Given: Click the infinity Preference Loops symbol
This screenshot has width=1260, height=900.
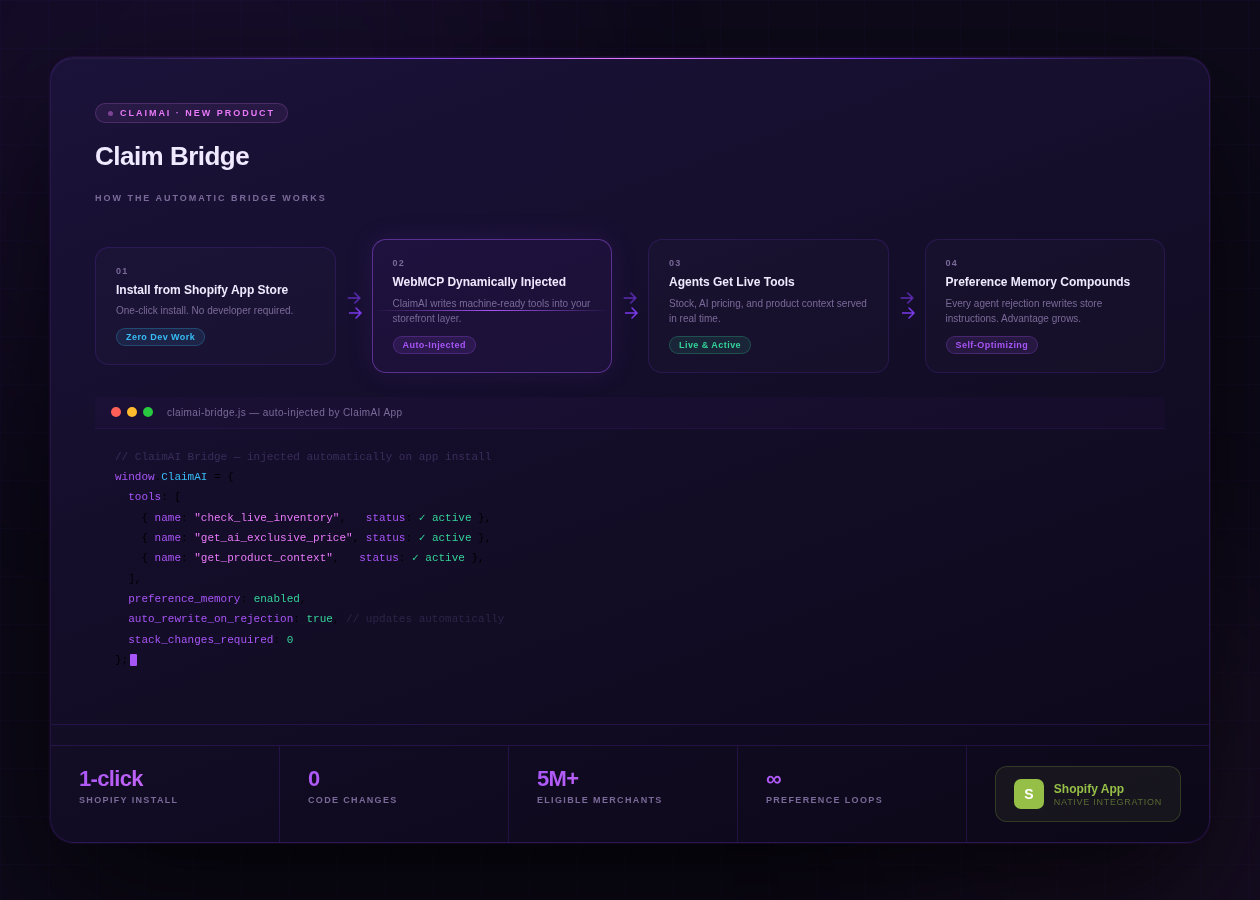Looking at the screenshot, I should [x=774, y=779].
